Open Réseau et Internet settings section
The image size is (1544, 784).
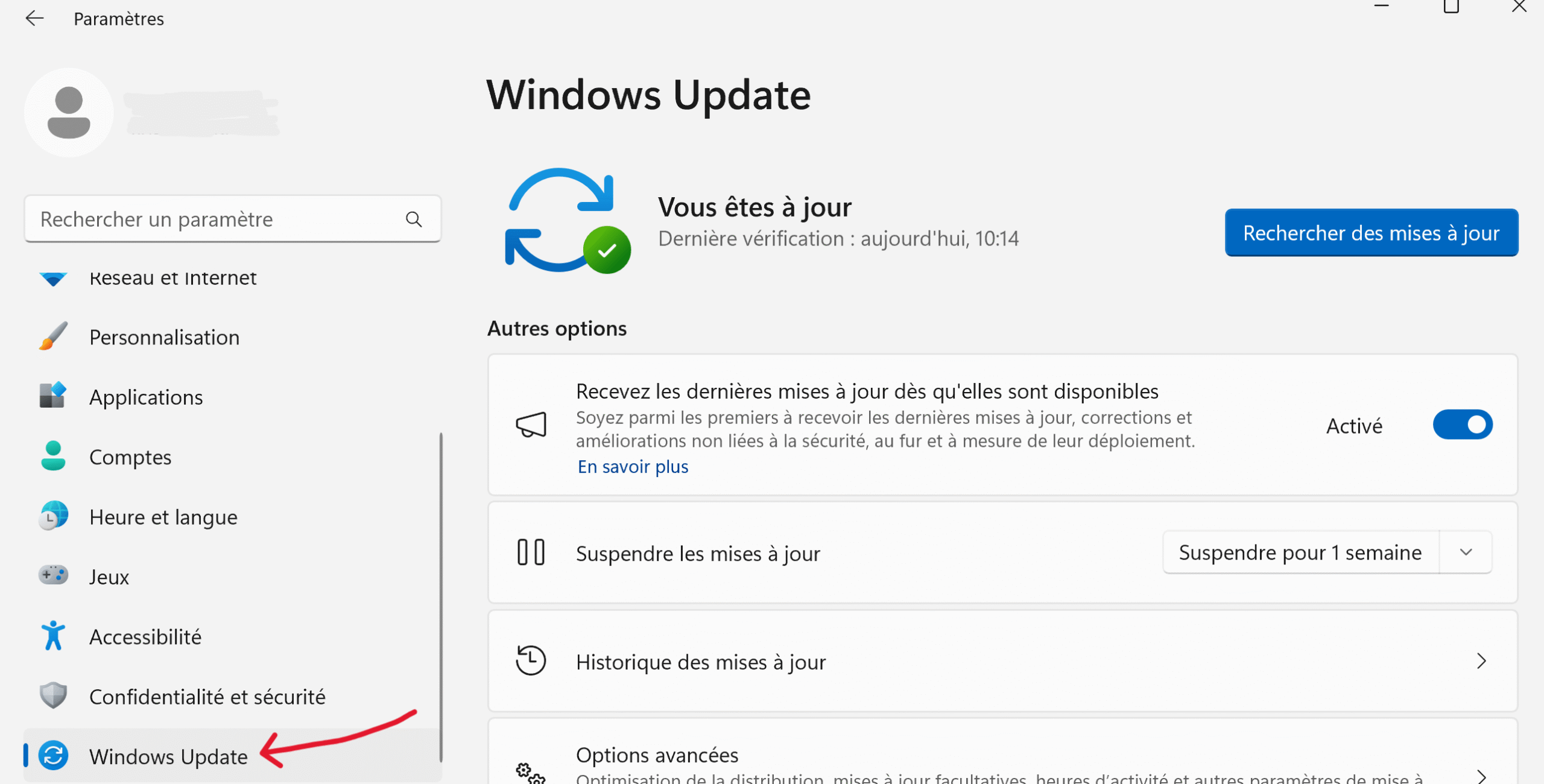coord(172,279)
